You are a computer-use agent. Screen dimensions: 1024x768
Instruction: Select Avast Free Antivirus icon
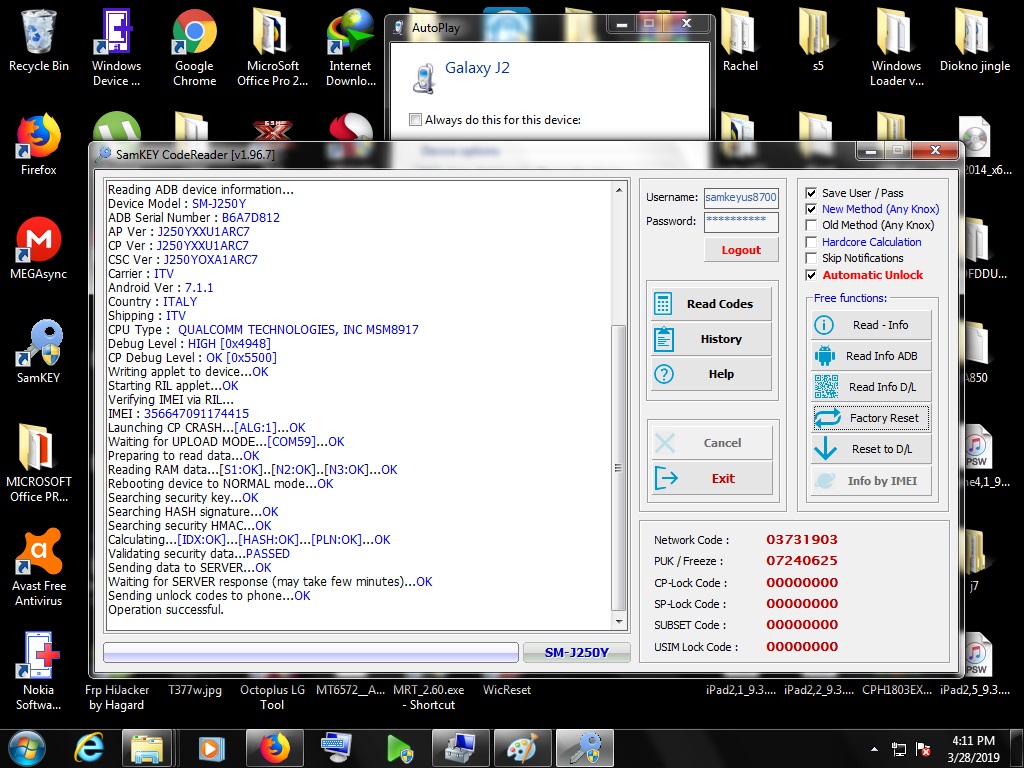click(x=39, y=567)
